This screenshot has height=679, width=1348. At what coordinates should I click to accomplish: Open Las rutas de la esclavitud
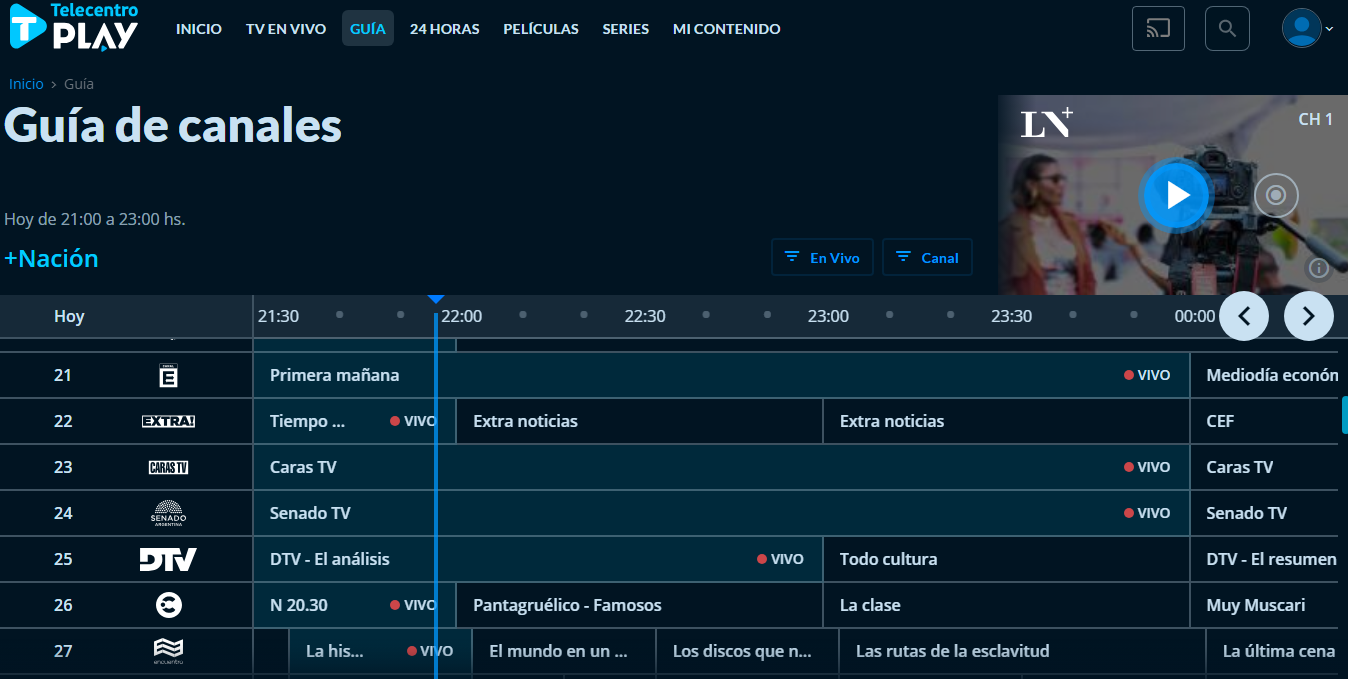(x=1022, y=652)
